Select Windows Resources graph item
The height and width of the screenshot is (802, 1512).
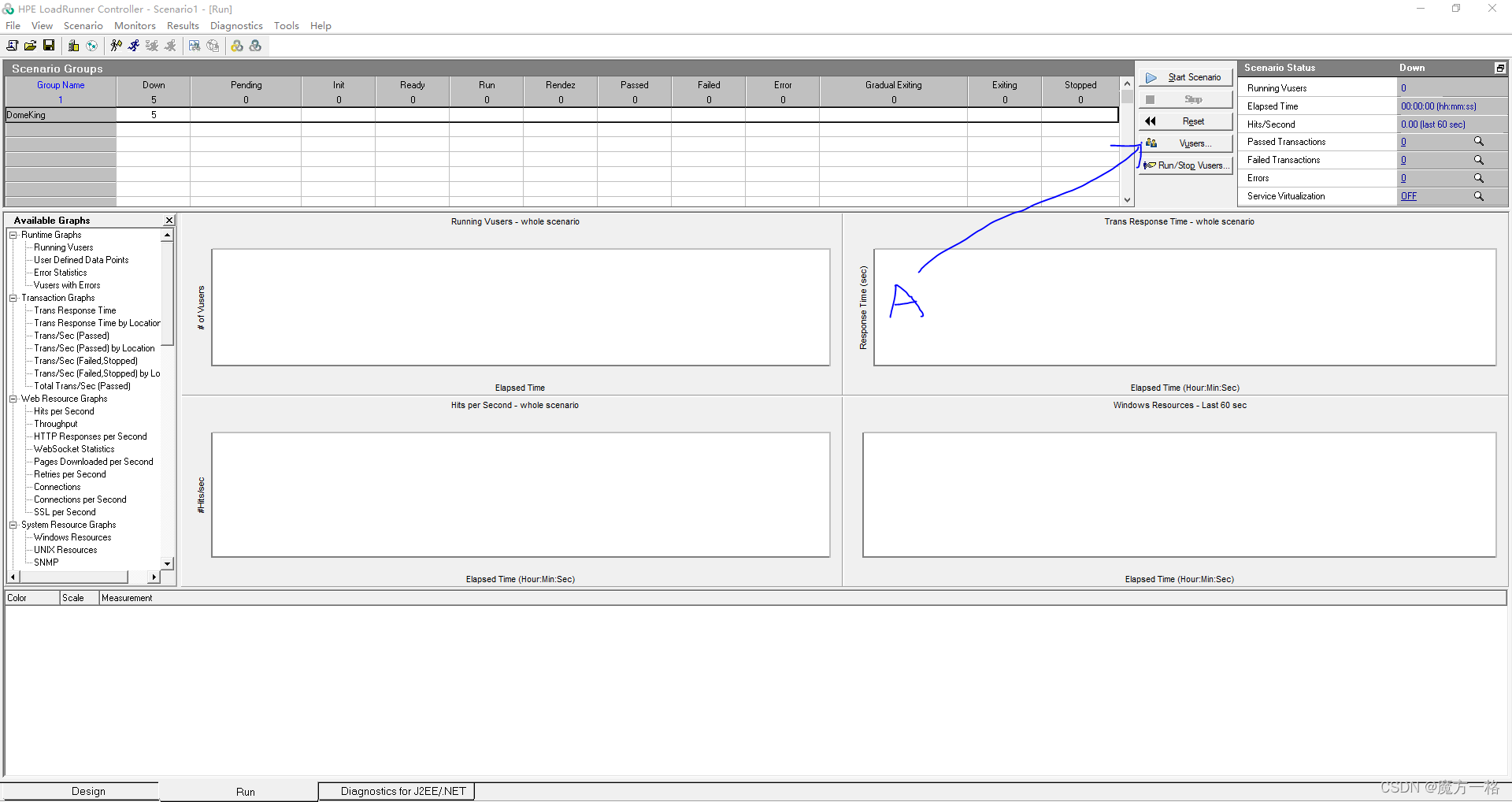tap(72, 537)
